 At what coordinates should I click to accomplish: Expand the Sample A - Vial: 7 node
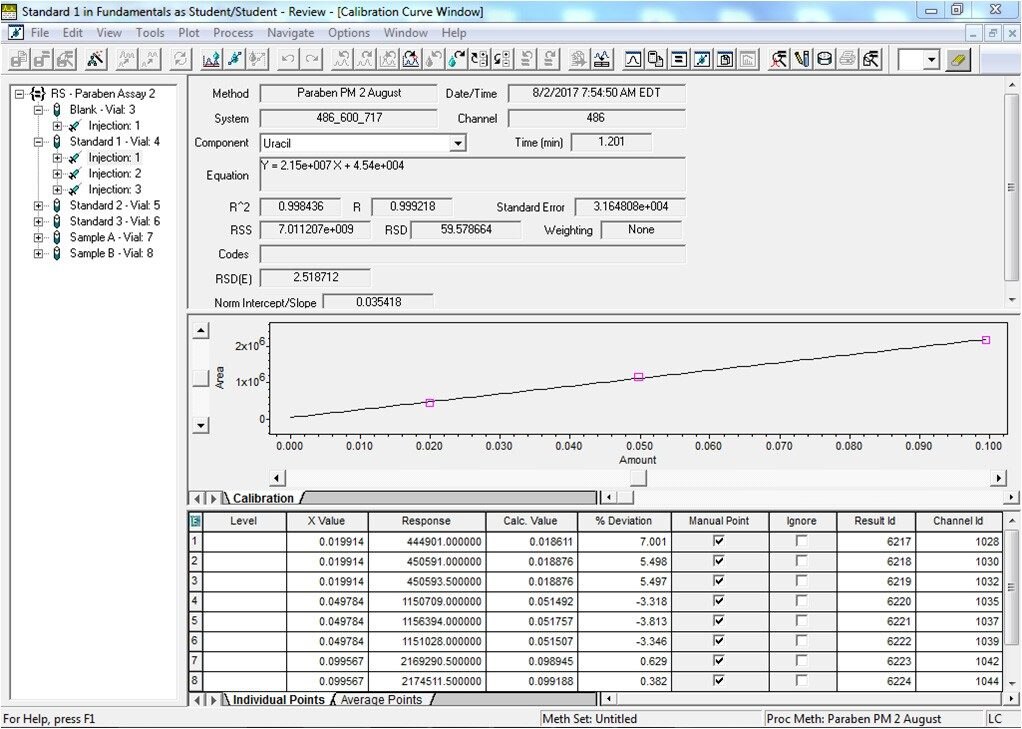coord(38,237)
